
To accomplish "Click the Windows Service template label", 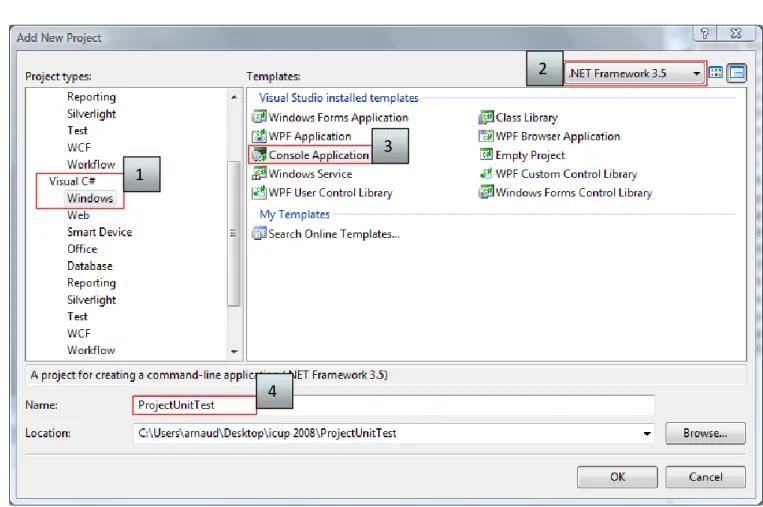I will [310, 174].
